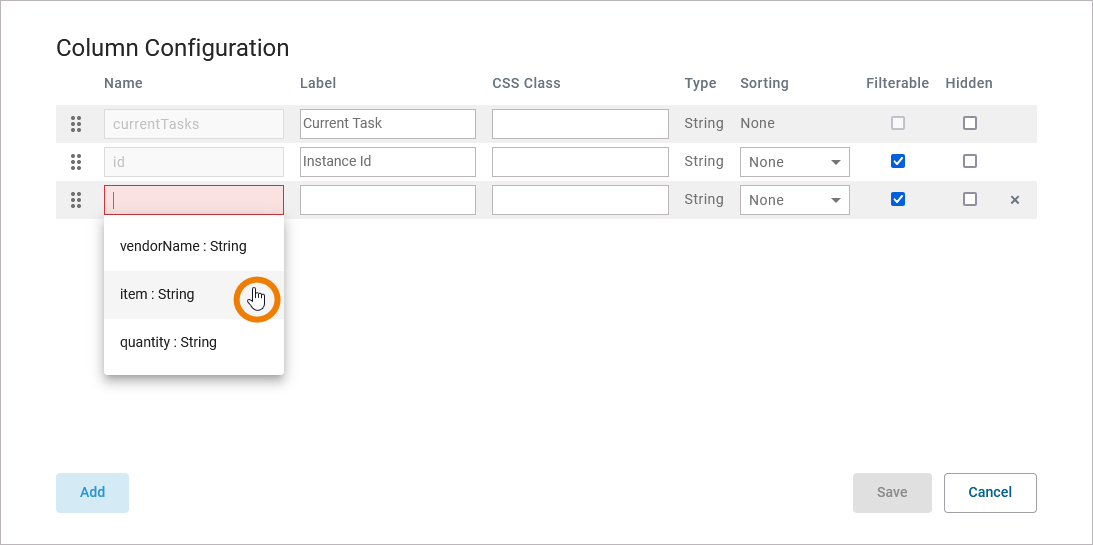
Task: Pick 'quantity : String' from the suggestion list
Action: [x=168, y=342]
